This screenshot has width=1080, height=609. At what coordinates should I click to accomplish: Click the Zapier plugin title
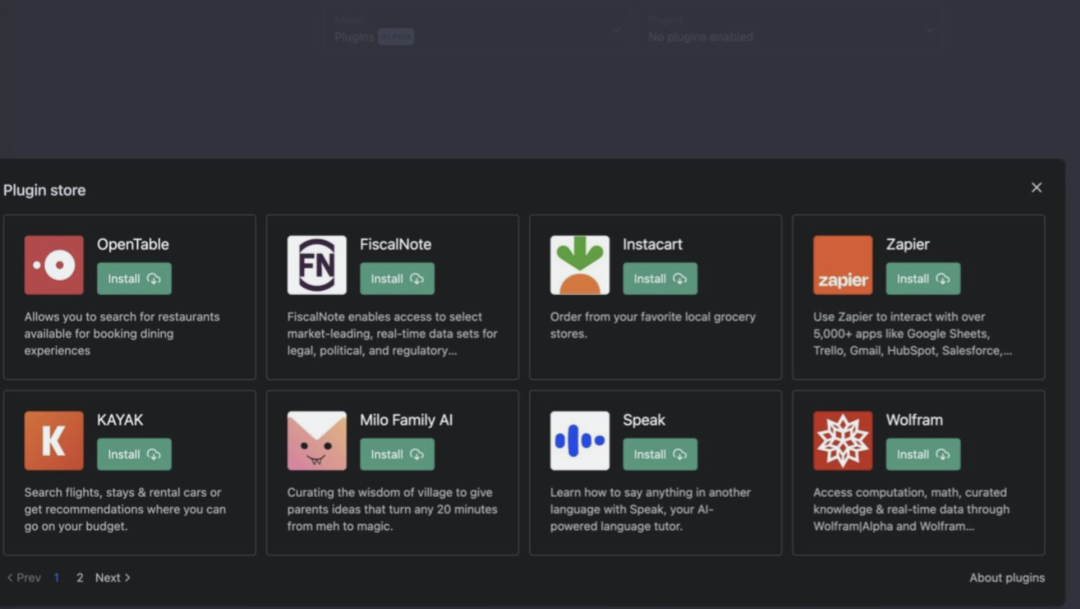(x=907, y=244)
